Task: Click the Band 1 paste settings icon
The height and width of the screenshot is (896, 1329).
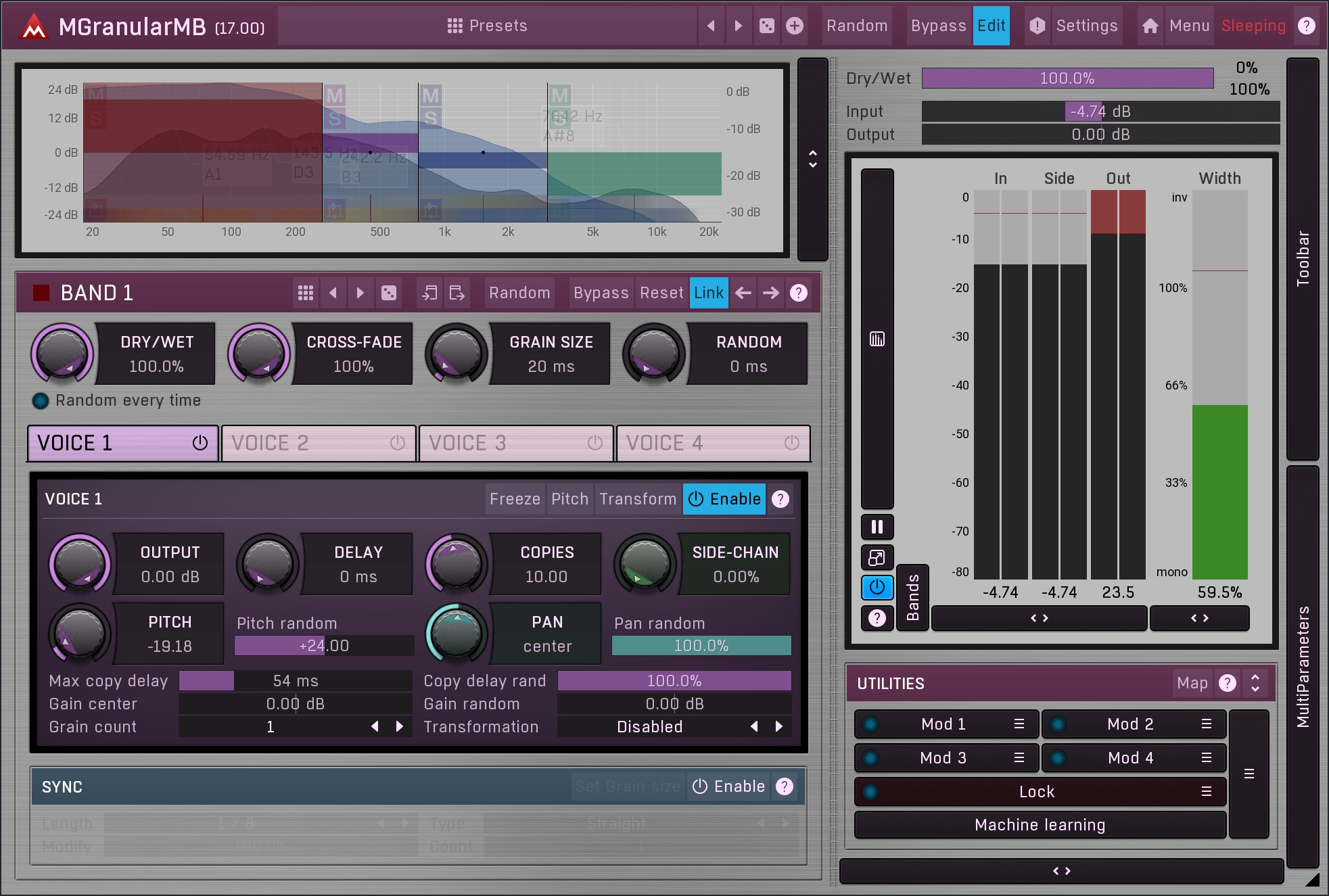Action: (457, 293)
